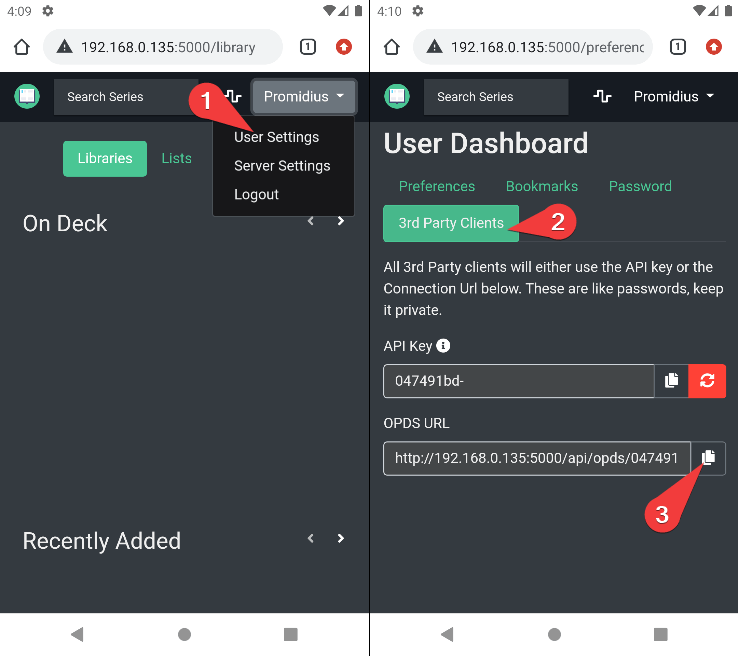The height and width of the screenshot is (656, 738).
Task: Collapse the open Promidius menu on the library screen
Action: pyautogui.click(x=304, y=97)
